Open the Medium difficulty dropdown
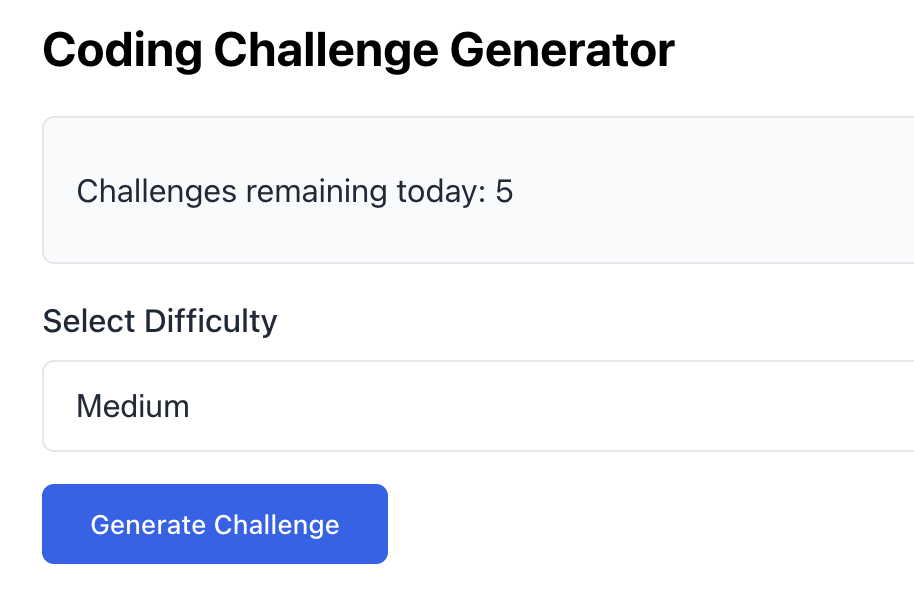 click(477, 407)
